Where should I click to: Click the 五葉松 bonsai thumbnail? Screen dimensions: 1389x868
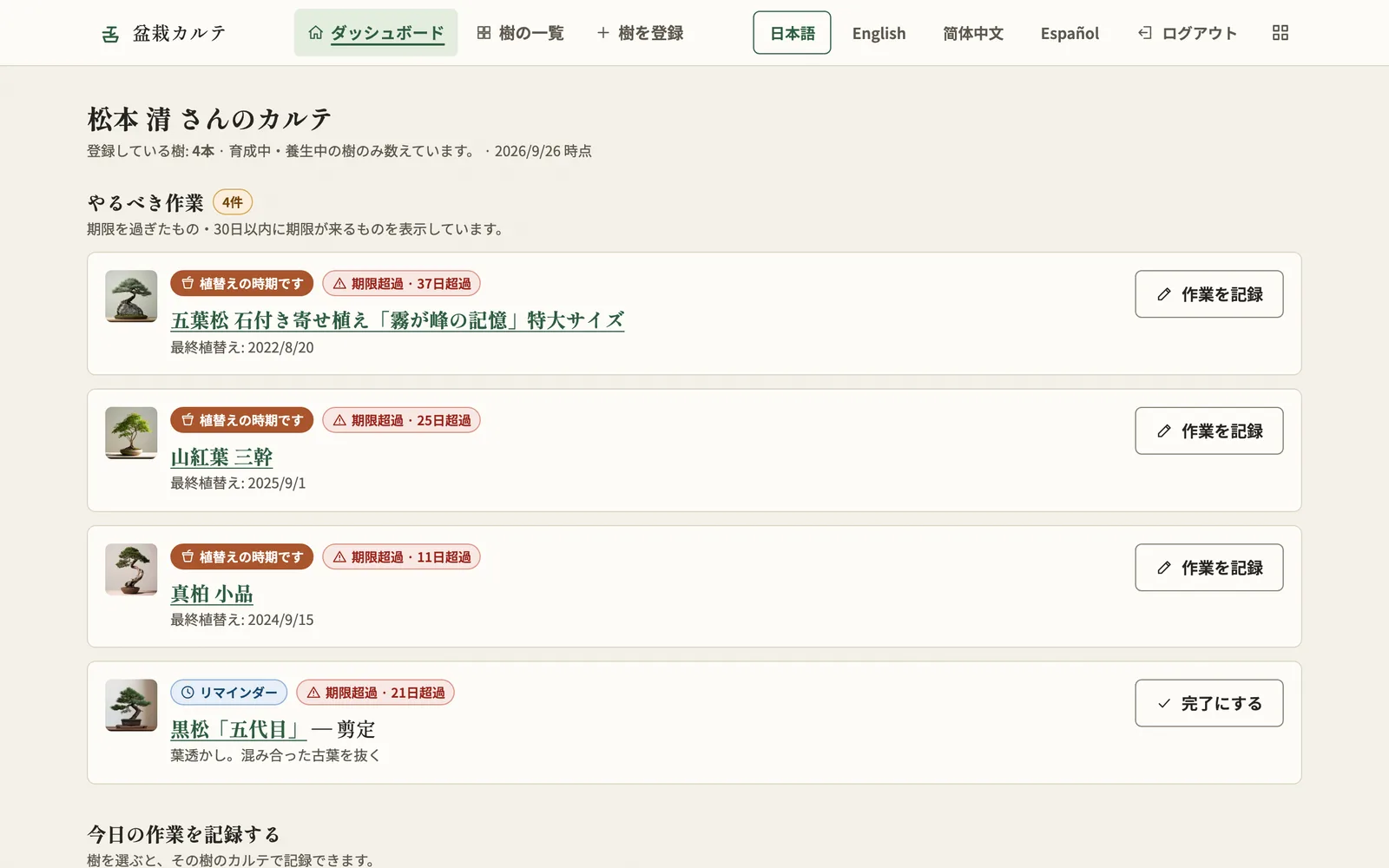[x=131, y=296]
